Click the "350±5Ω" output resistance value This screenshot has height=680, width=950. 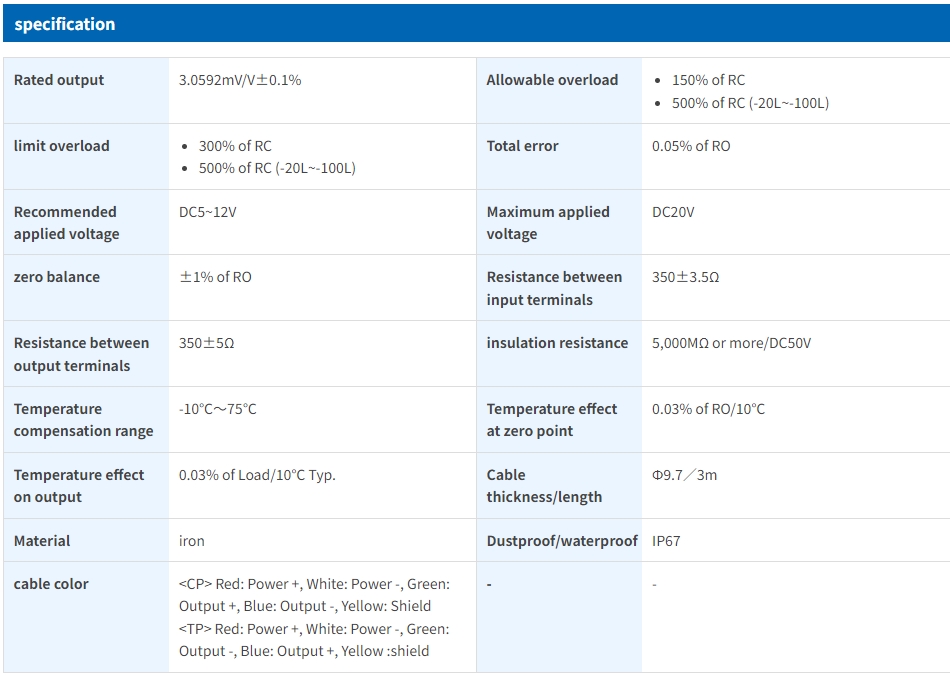click(x=207, y=343)
